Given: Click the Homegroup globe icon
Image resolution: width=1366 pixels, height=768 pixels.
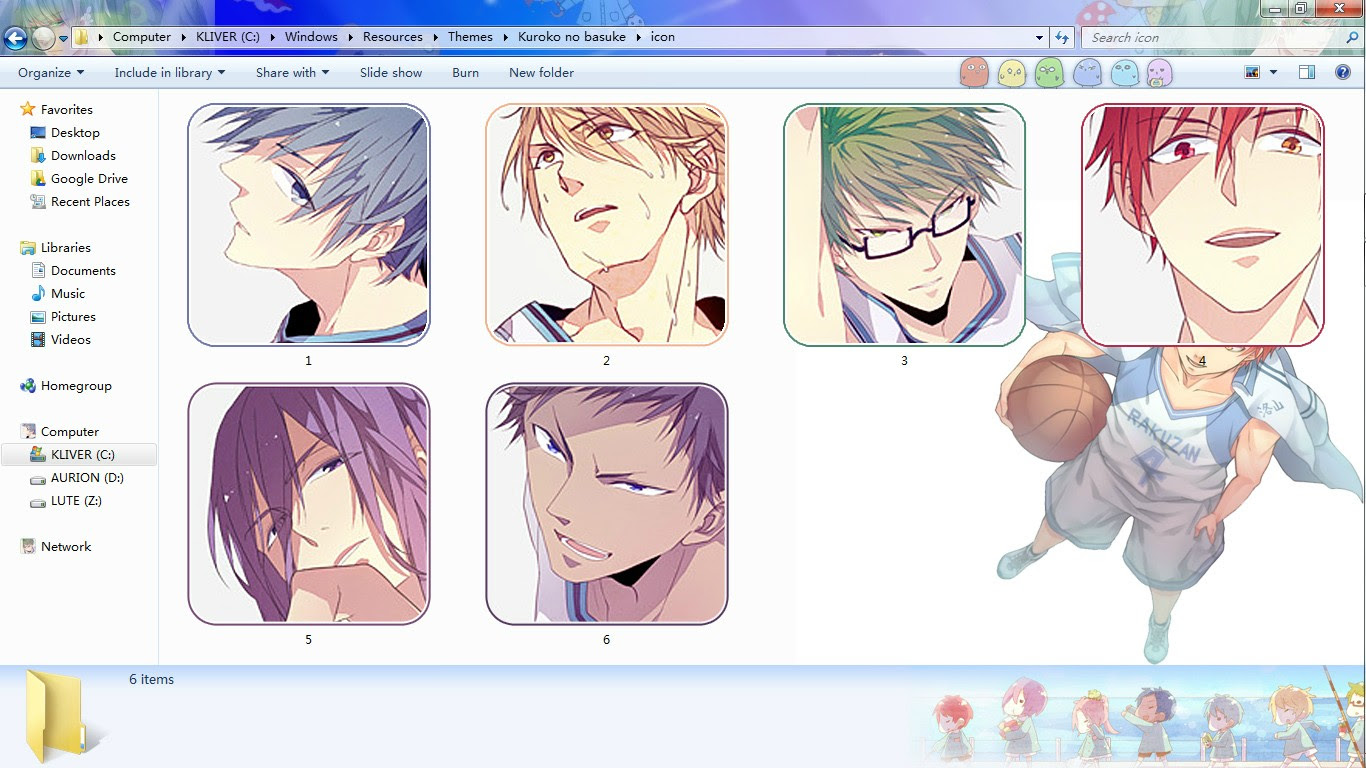Looking at the screenshot, I should click(28, 385).
